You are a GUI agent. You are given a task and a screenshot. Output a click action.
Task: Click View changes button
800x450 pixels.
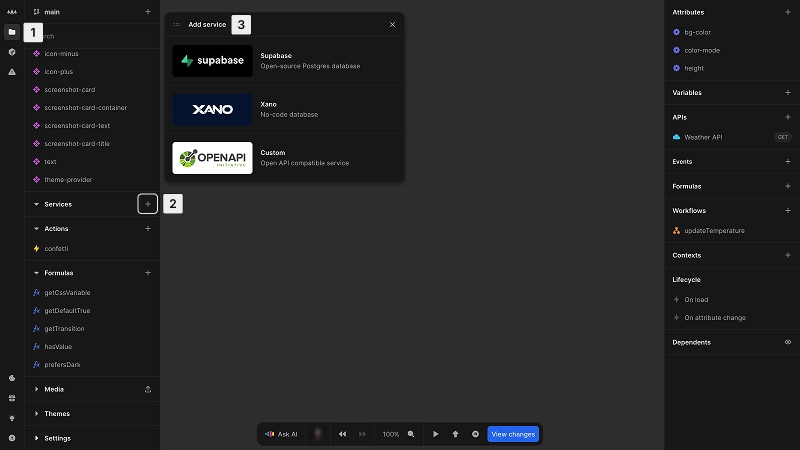coord(513,434)
